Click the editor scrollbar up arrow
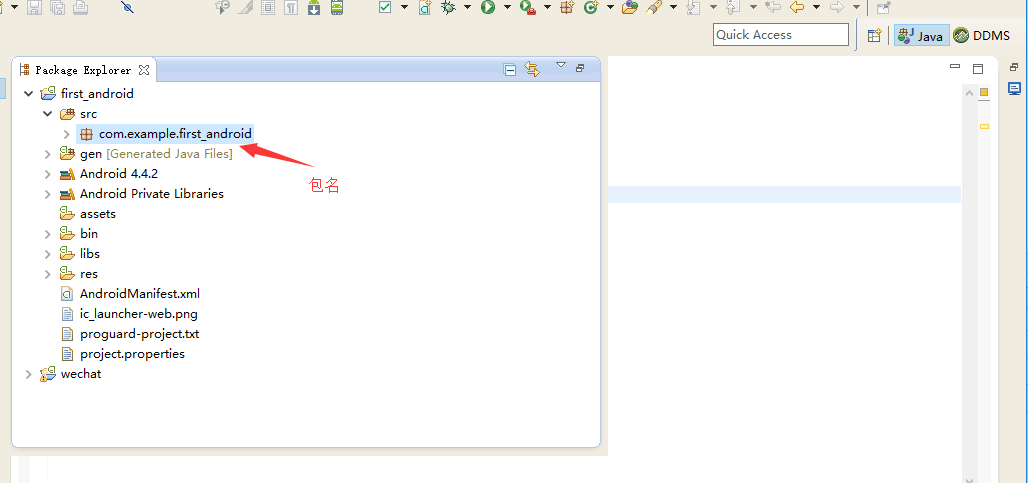The image size is (1028, 483). click(969, 94)
